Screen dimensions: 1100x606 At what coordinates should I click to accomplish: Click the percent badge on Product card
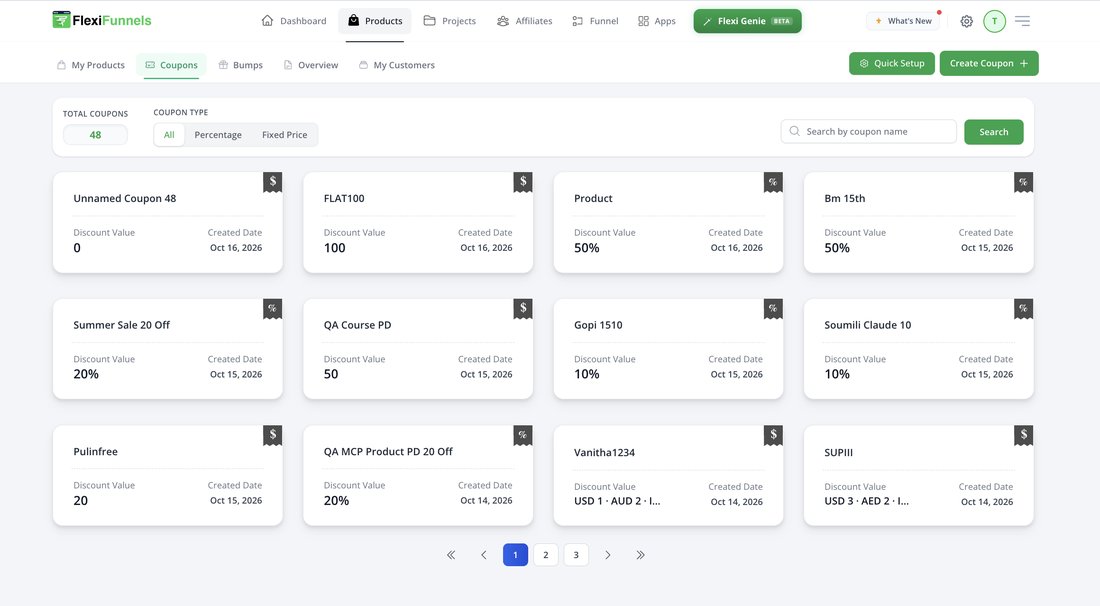point(773,182)
